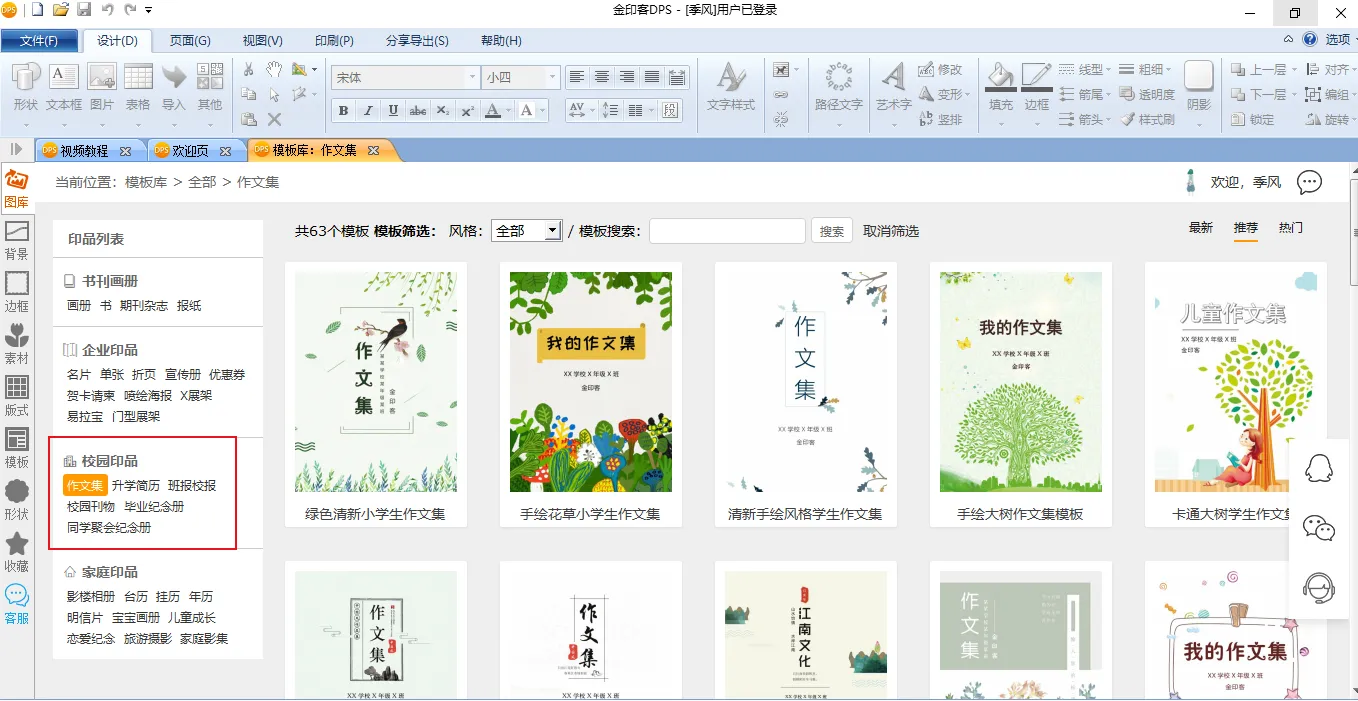The height and width of the screenshot is (701, 1358).
Task: Expand the 小四 font size dropdown
Action: pos(551,77)
